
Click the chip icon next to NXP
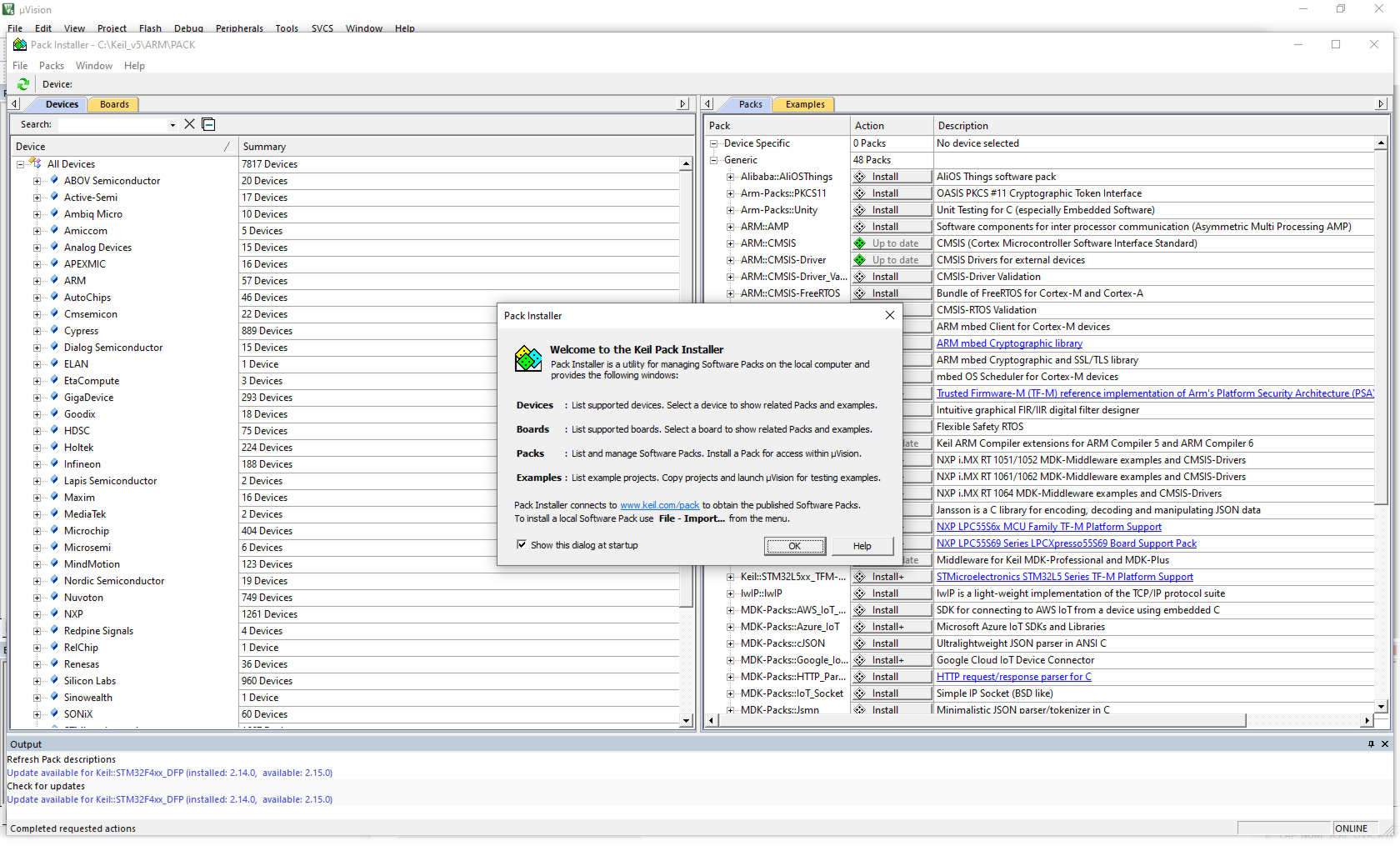[x=54, y=613]
